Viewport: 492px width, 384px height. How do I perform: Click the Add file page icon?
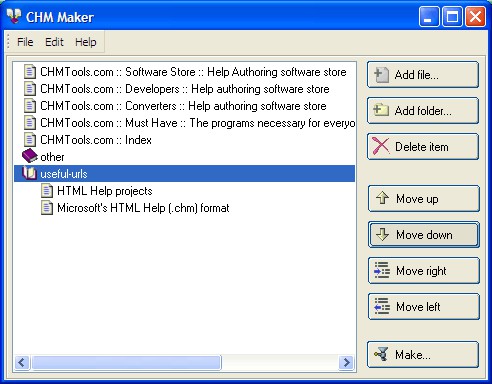[x=381, y=75]
